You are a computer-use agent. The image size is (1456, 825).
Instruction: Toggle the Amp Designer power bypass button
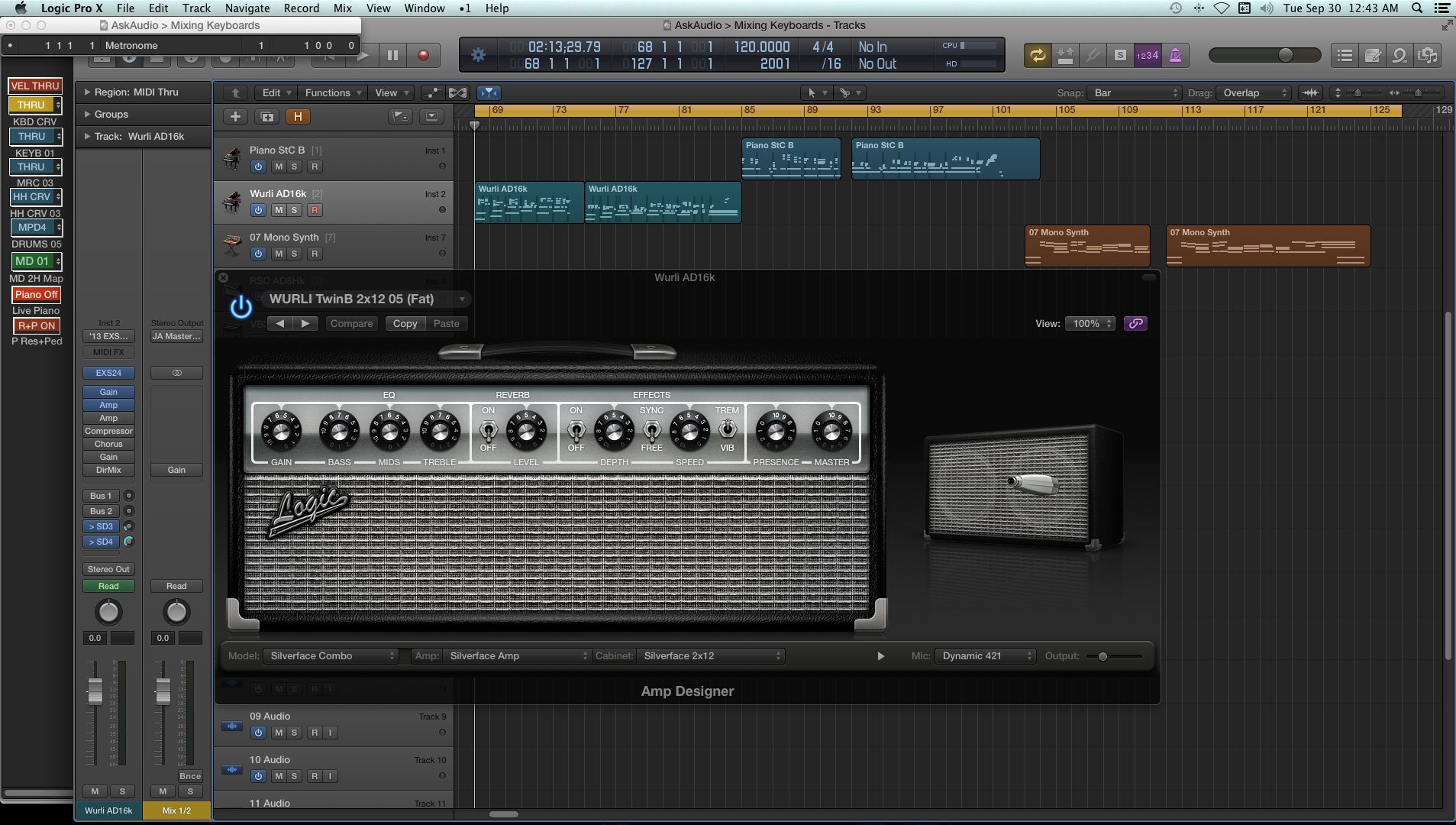tap(241, 307)
